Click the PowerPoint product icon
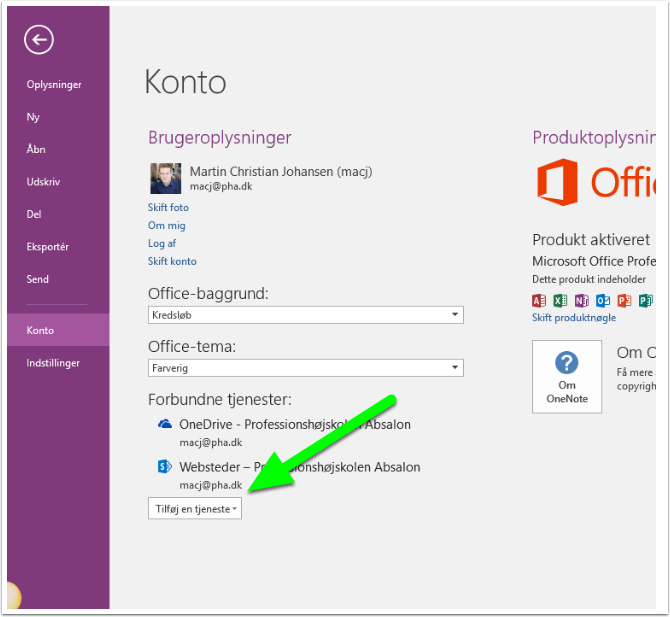The width and height of the screenshot is (670, 617). (624, 301)
